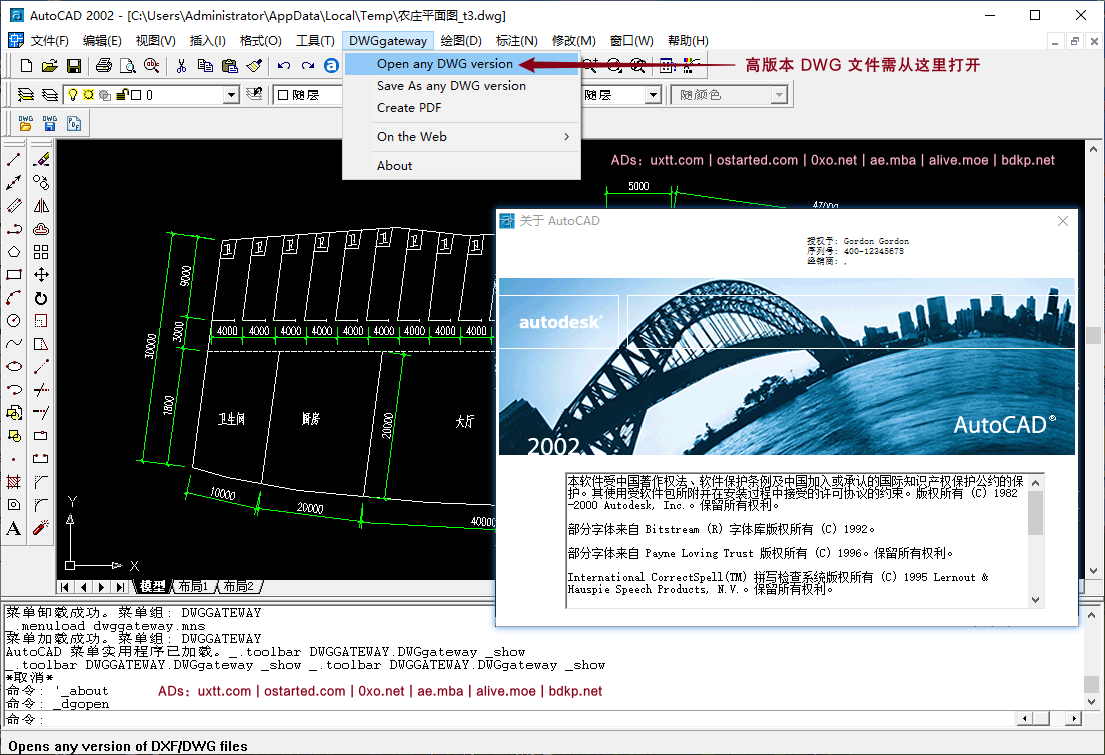Select the Rectangle draw tool
Image resolution: width=1105 pixels, height=755 pixels.
(13, 275)
